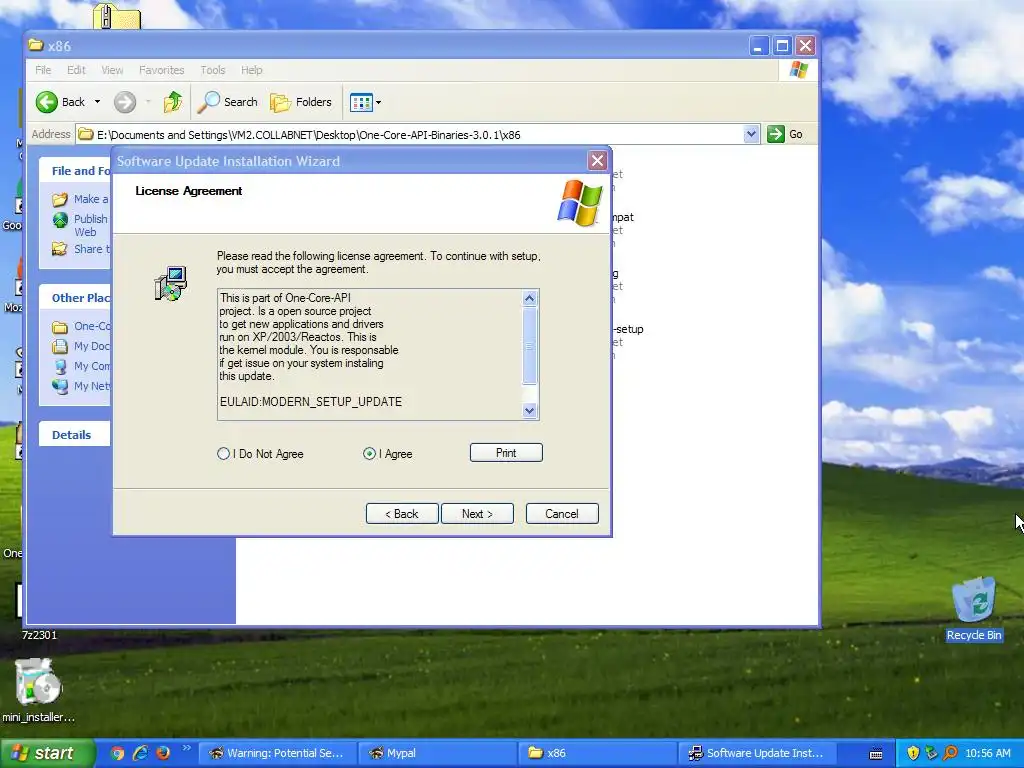Launch Chrome from Quick Launch
The image size is (1024, 768).
click(x=118, y=753)
